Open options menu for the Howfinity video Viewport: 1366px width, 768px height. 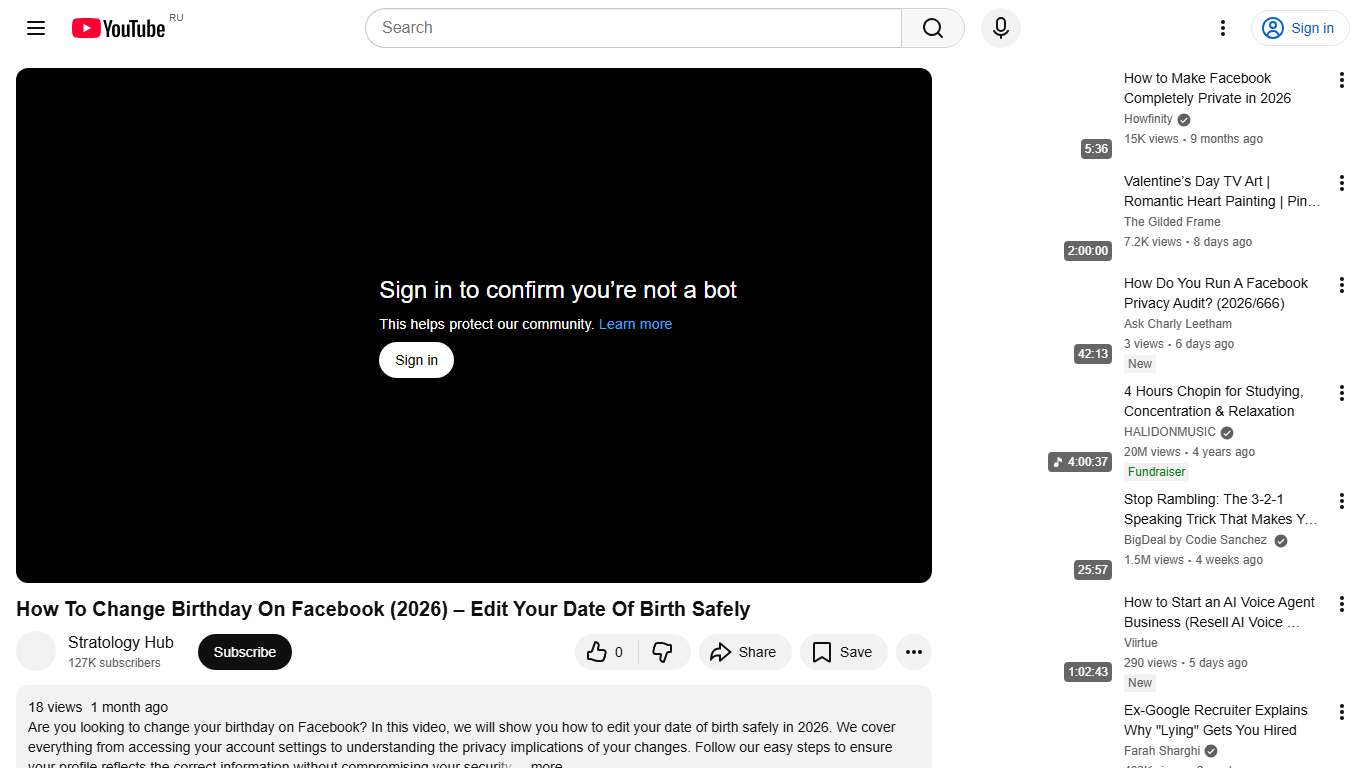point(1341,81)
